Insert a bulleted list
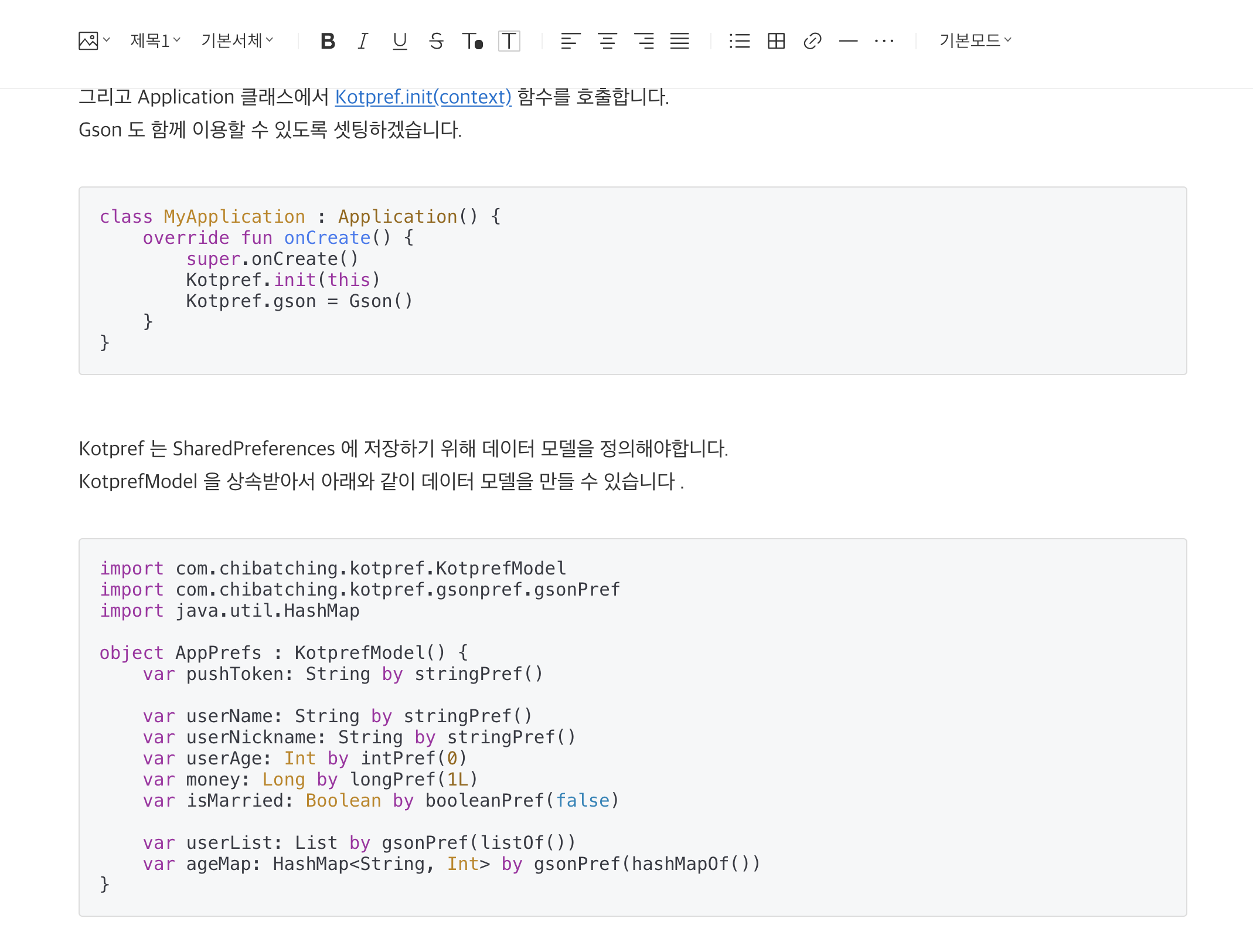The image size is (1253, 952). click(740, 41)
